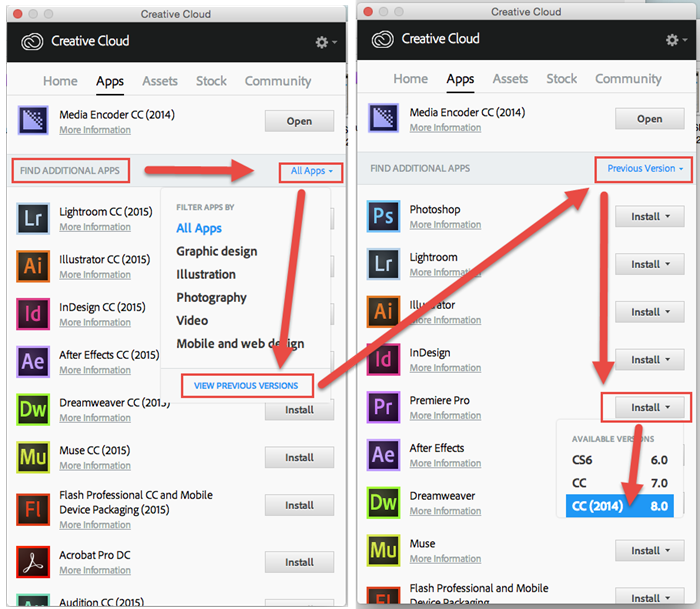Install Flash Professional CC (2015)
This screenshot has height=609, width=700.
(x=299, y=505)
